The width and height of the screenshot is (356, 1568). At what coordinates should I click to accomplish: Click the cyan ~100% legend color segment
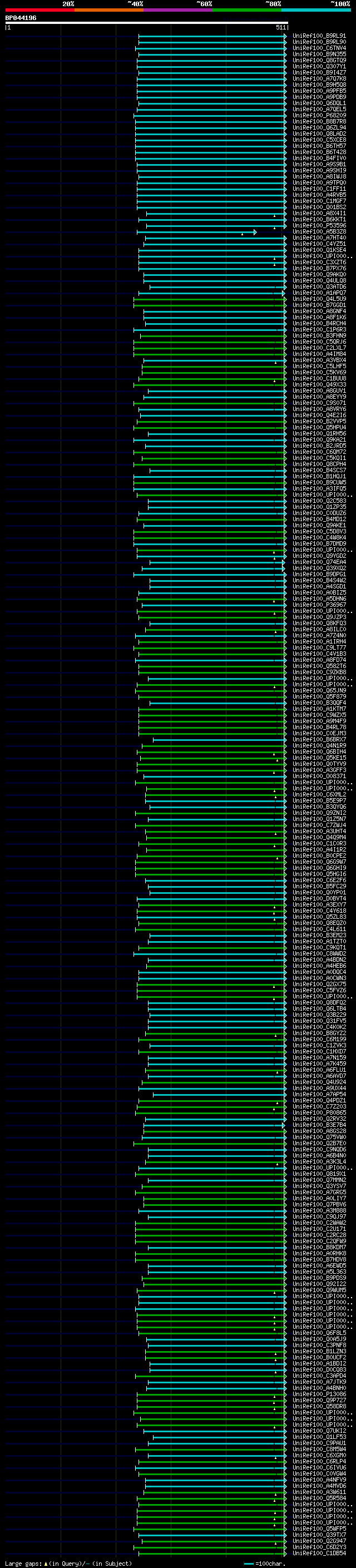click(x=317, y=10)
